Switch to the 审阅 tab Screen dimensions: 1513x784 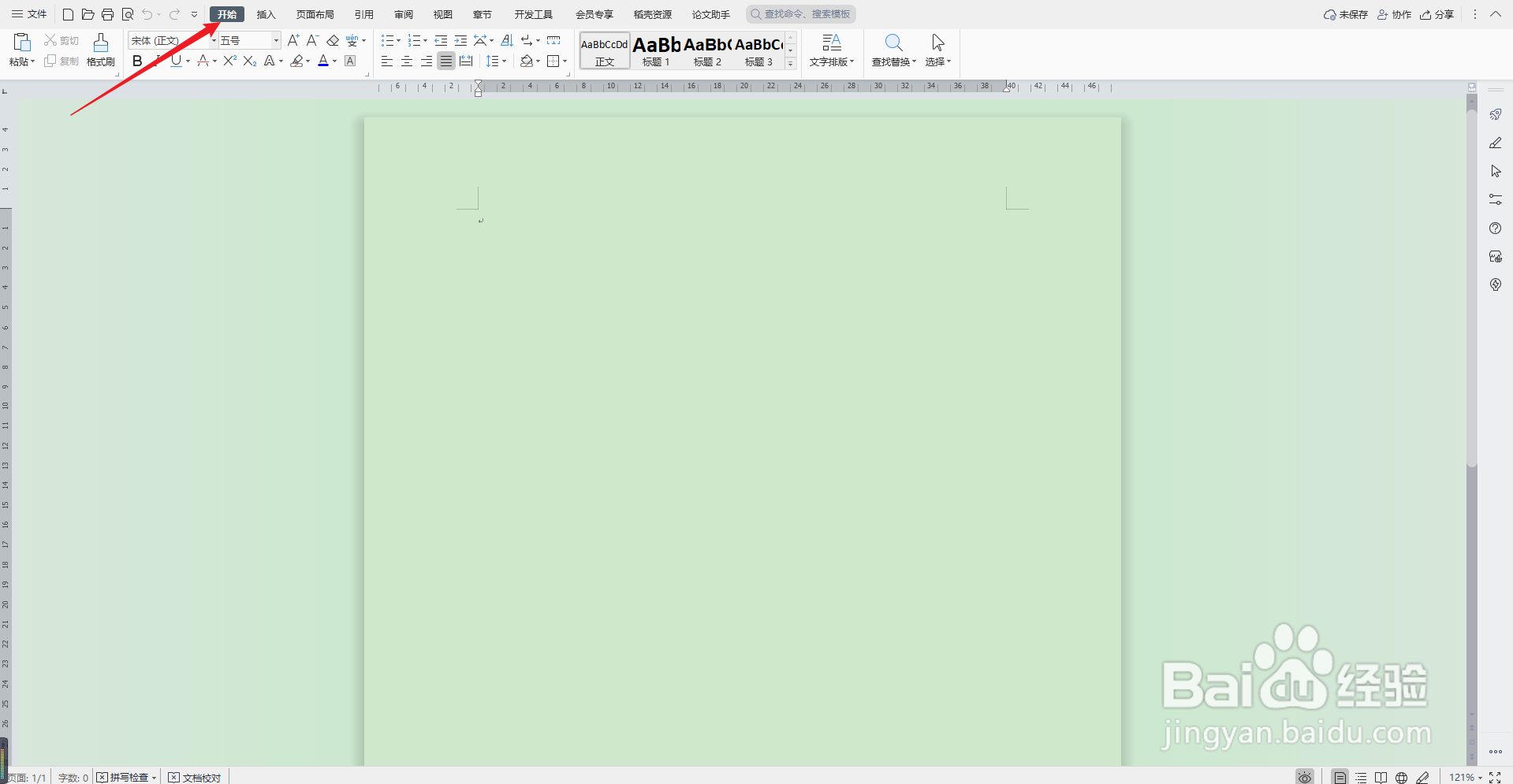[404, 14]
